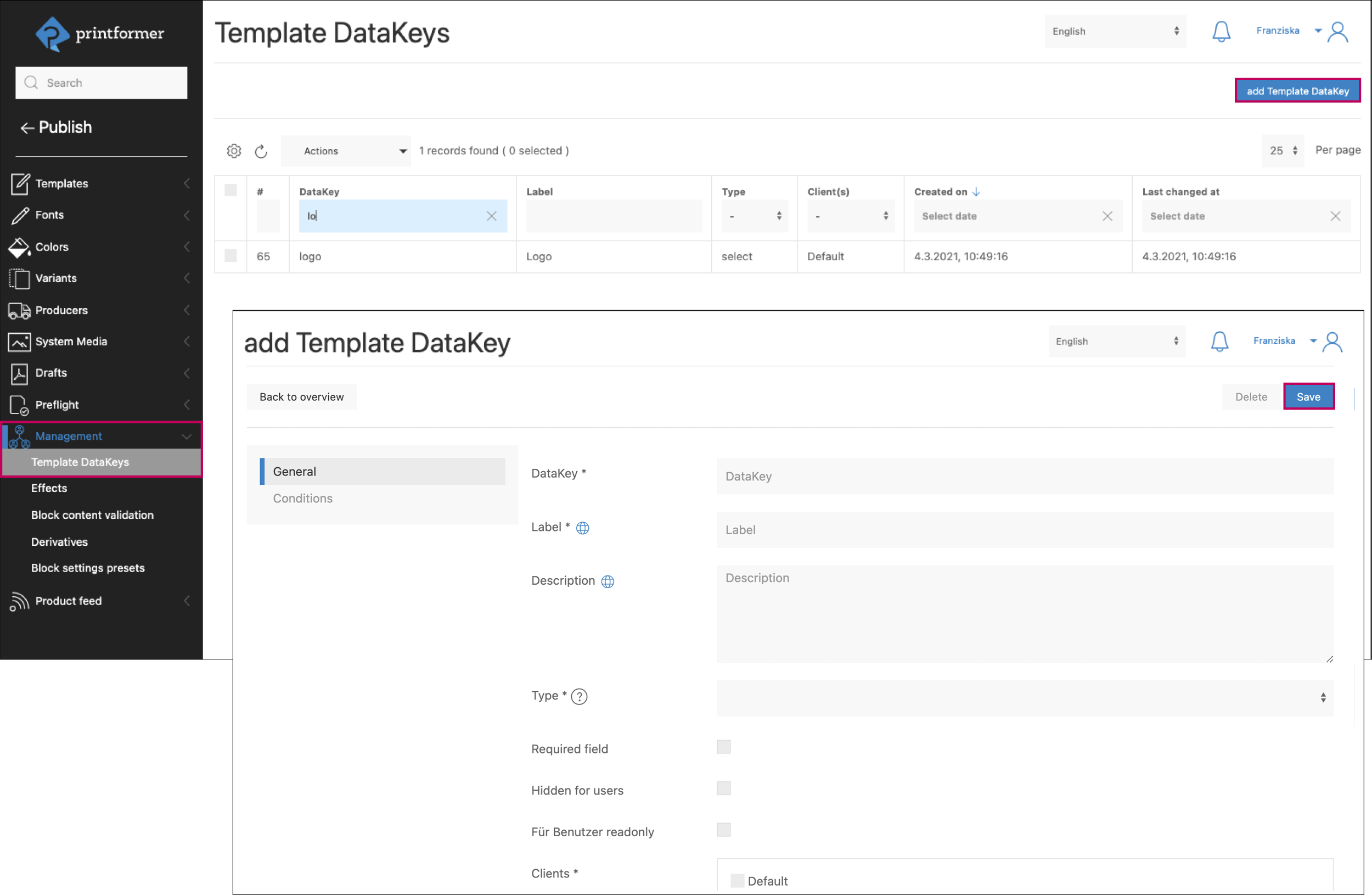Enable the Required field checkbox
The width and height of the screenshot is (1372, 895).
point(723,747)
